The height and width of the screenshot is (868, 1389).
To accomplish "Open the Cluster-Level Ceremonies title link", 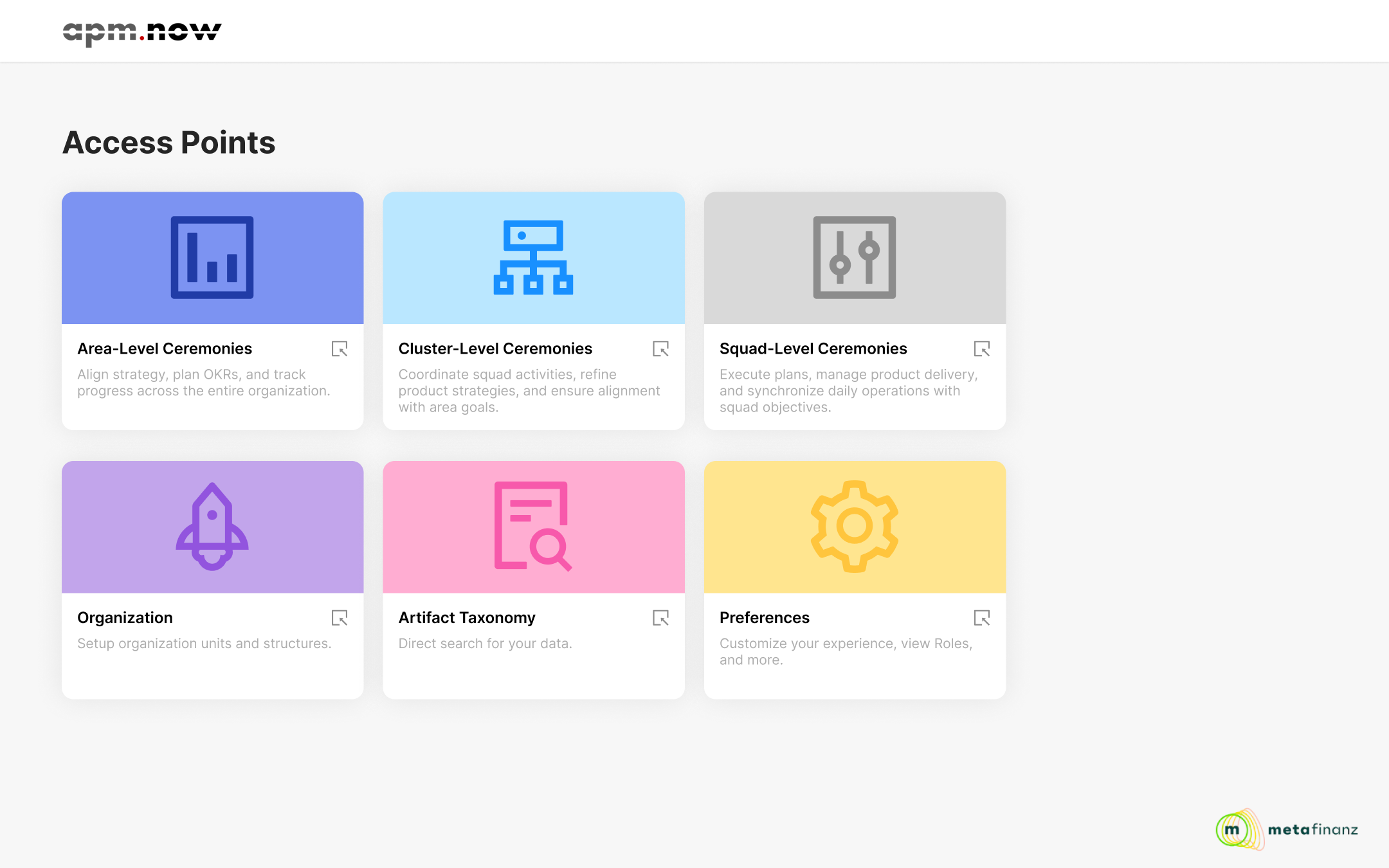I will click(x=495, y=348).
